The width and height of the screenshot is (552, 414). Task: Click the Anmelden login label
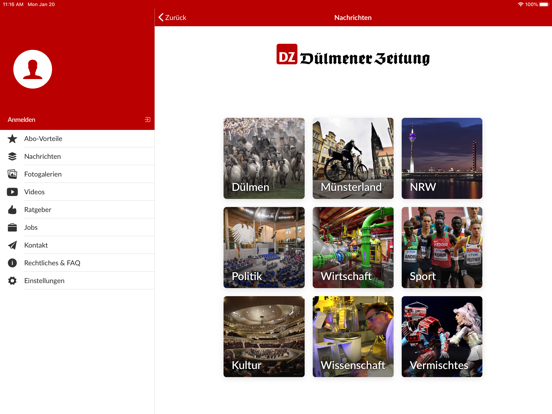21,120
